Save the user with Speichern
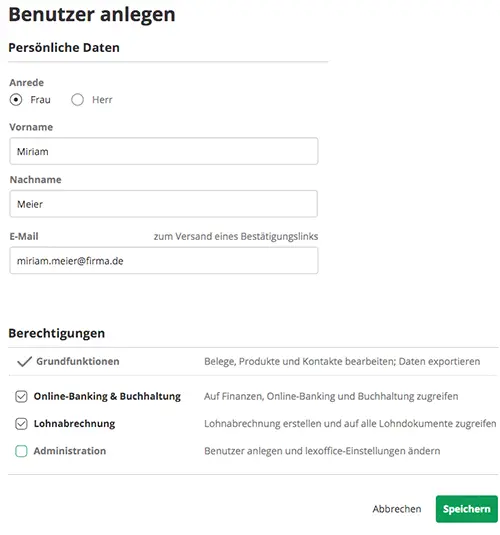The image size is (500, 535). tap(467, 509)
